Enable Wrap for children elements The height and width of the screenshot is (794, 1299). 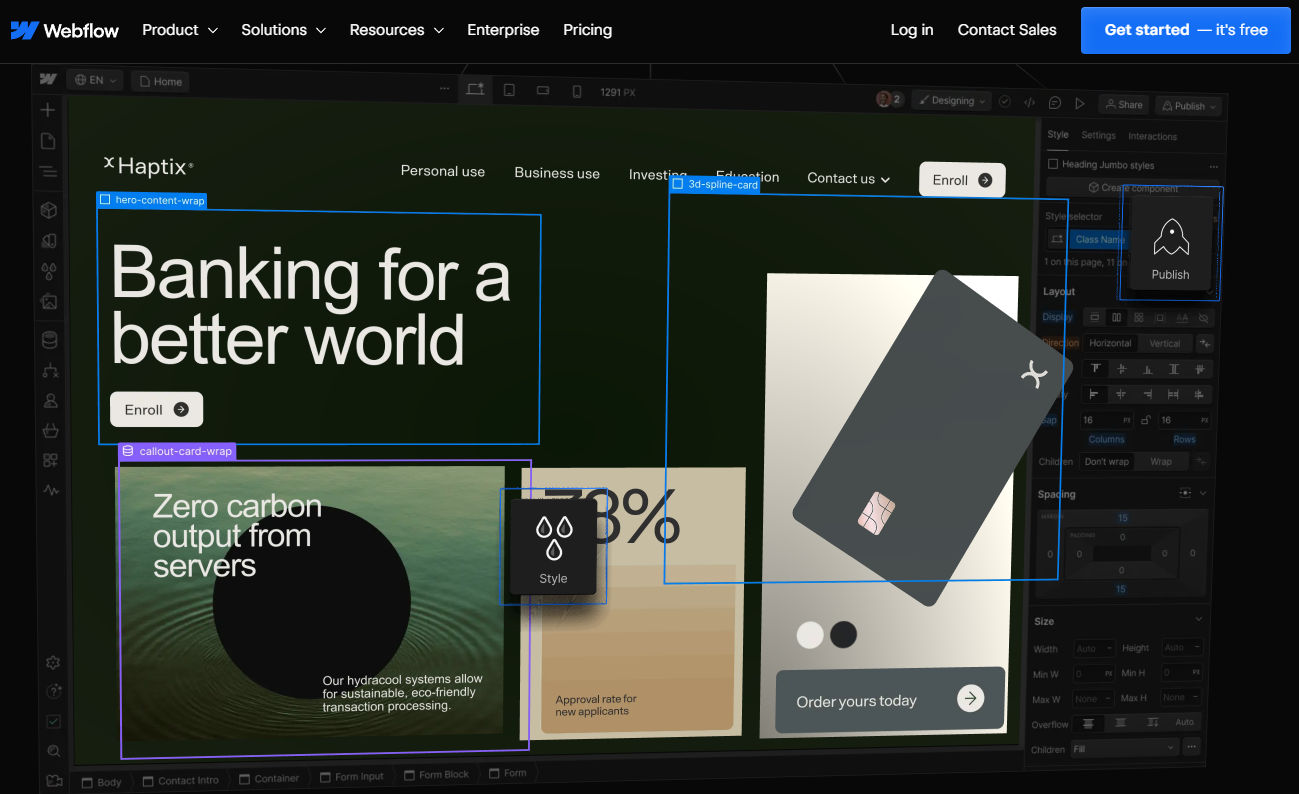(x=1161, y=461)
